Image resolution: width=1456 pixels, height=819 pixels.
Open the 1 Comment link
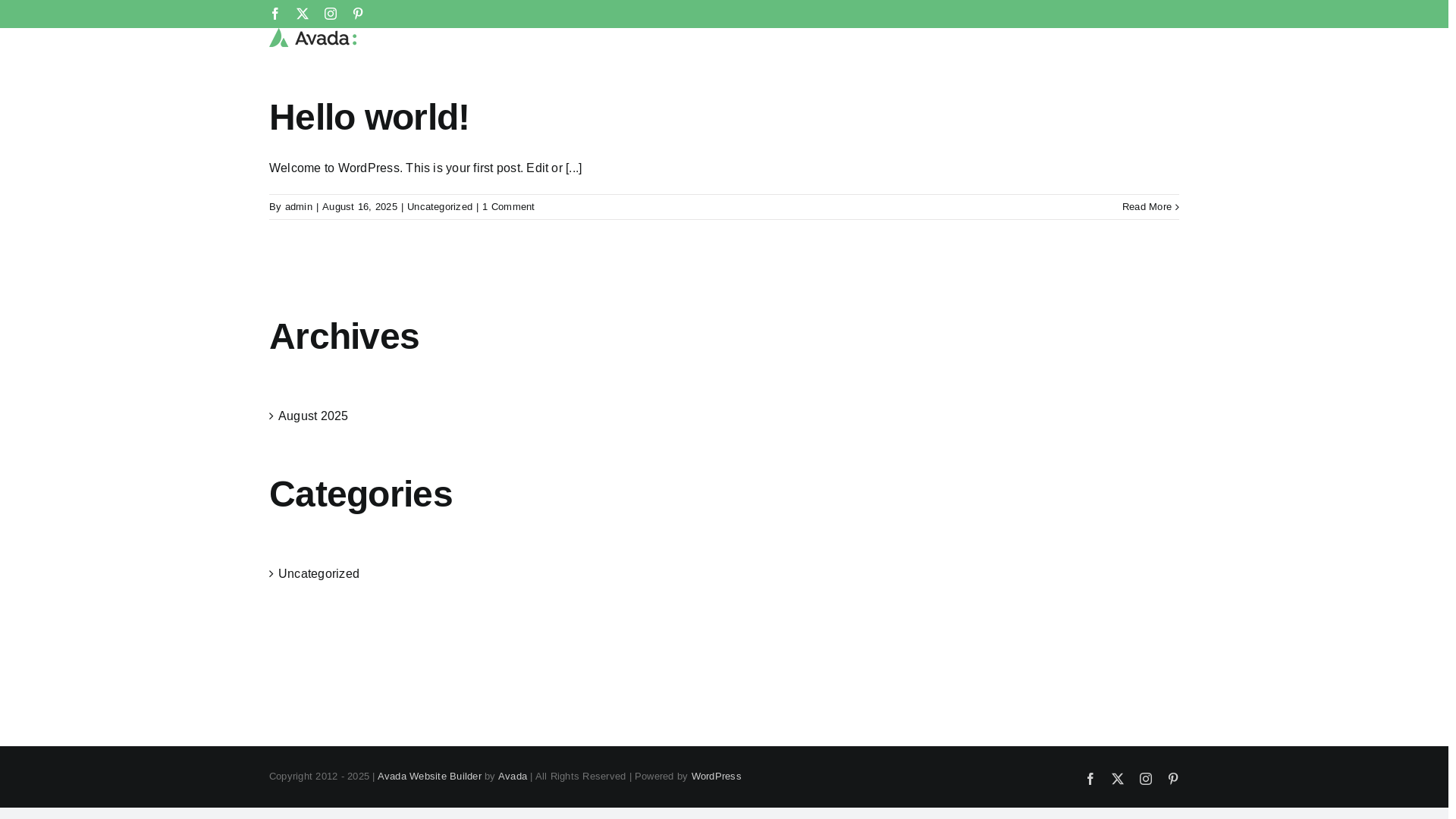508,207
